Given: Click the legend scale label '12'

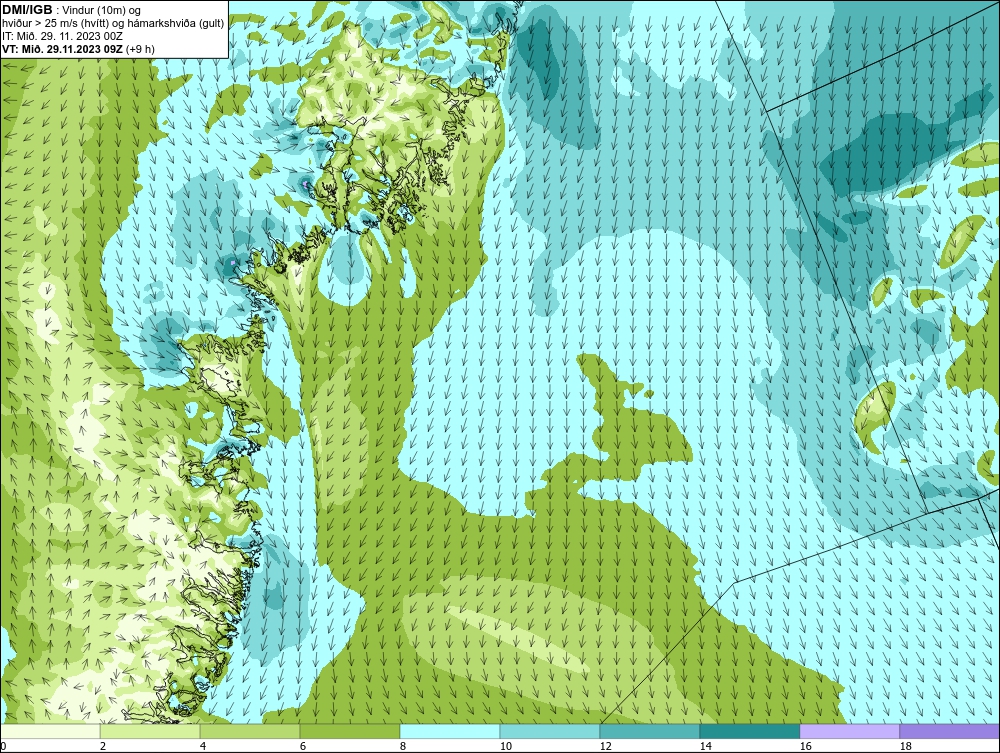Looking at the screenshot, I should (605, 746).
